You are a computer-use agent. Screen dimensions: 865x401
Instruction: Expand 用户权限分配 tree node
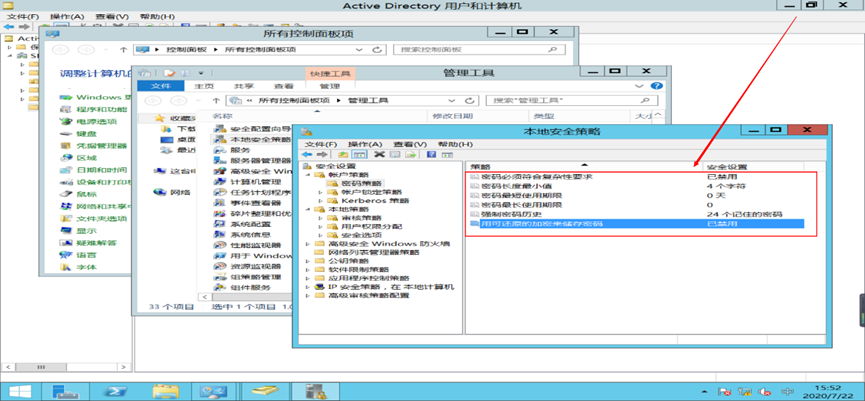(x=321, y=226)
